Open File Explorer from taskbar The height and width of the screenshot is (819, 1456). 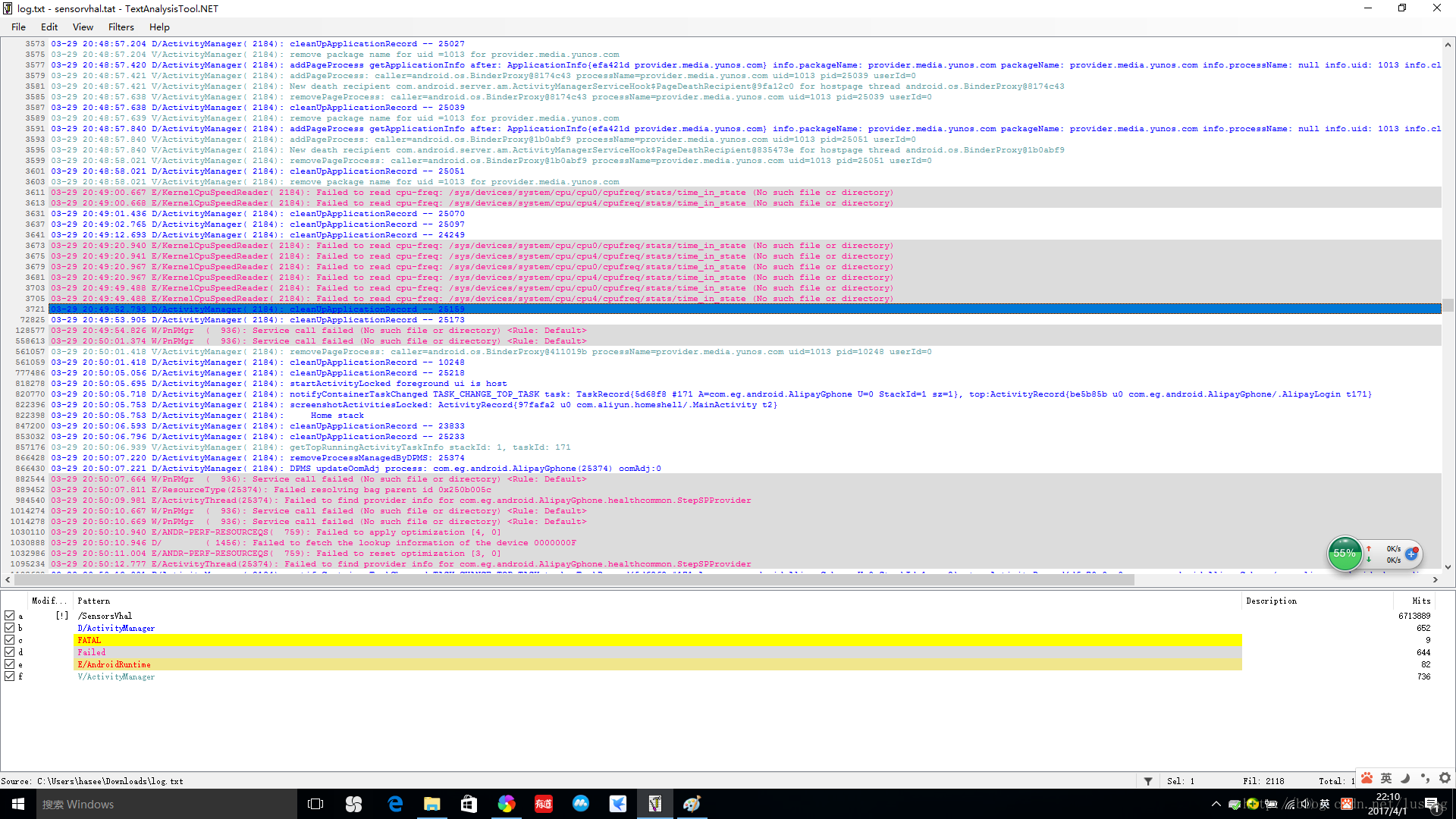coord(432,804)
